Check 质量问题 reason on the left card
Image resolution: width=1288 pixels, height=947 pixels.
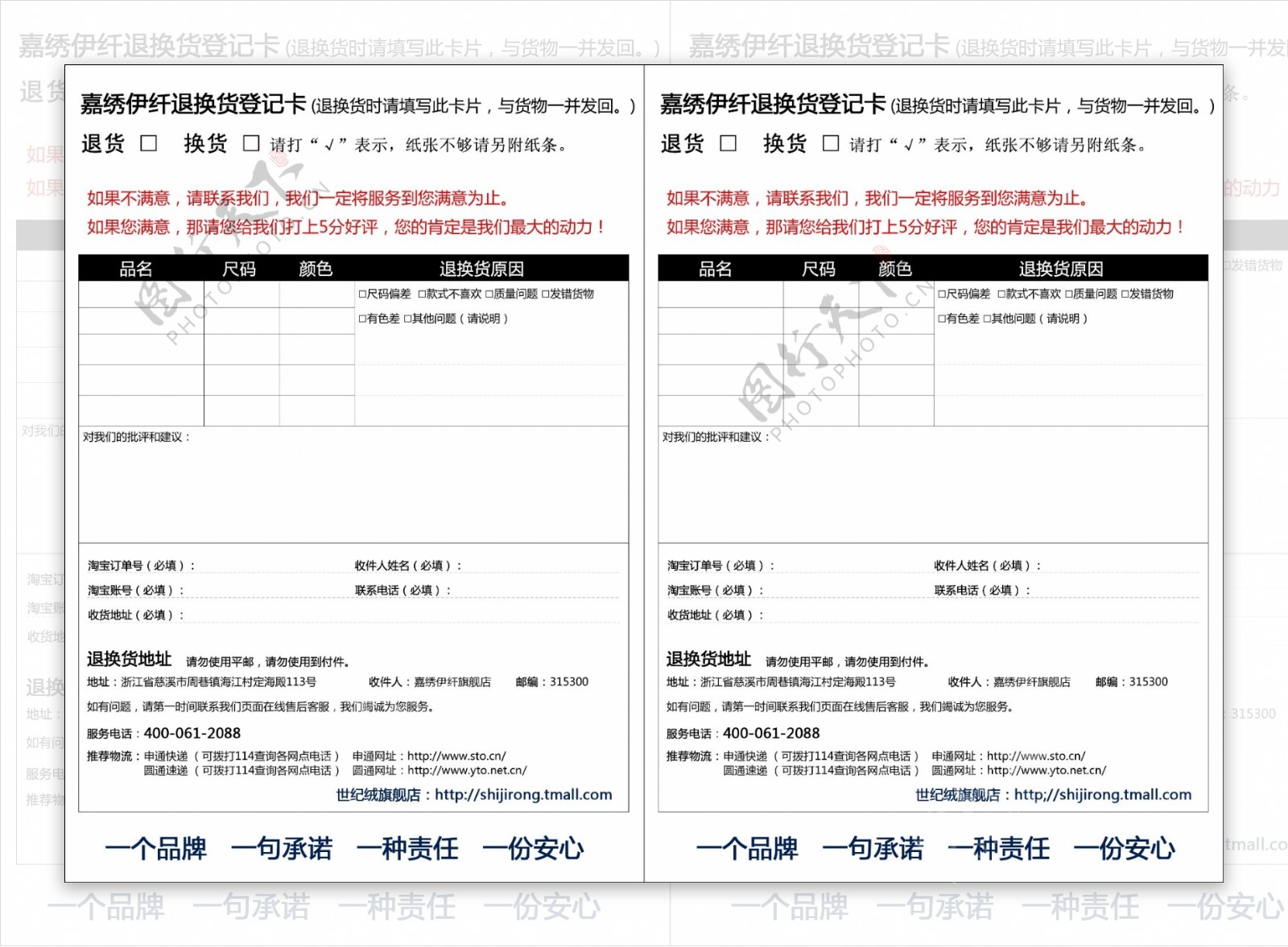(x=489, y=294)
